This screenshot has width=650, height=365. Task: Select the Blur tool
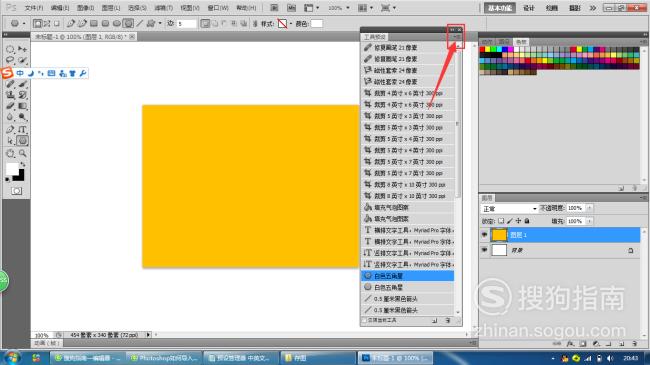pos(10,117)
